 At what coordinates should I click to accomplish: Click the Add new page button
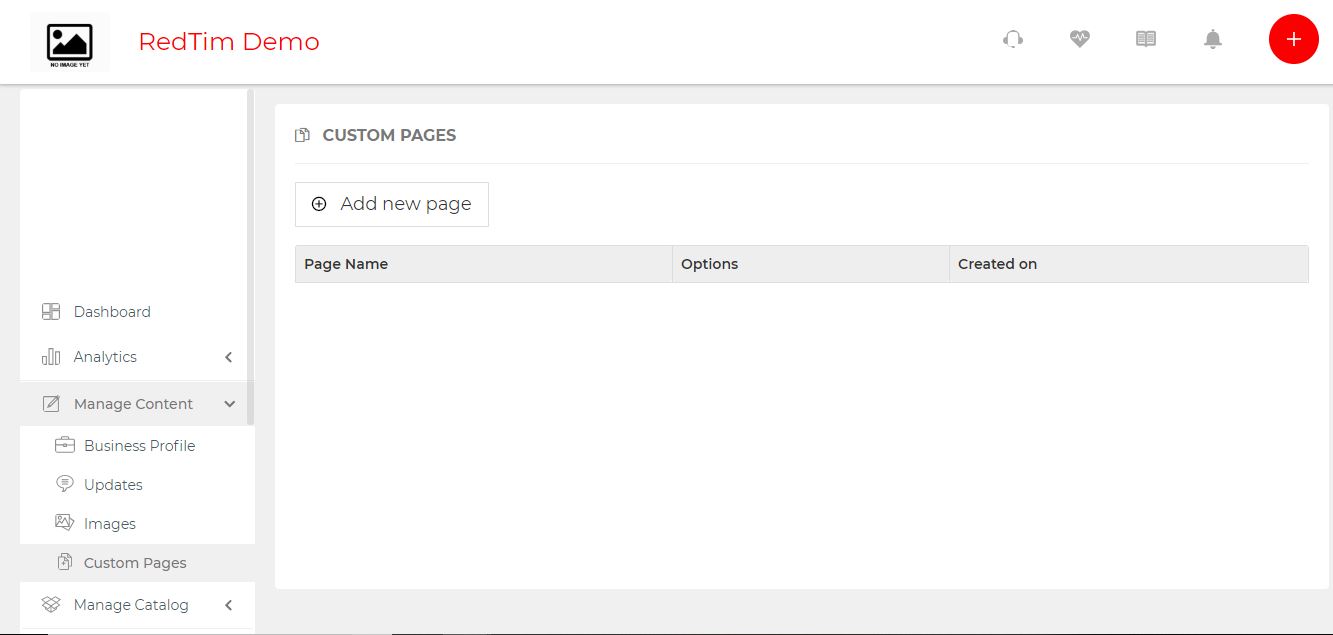(x=392, y=204)
